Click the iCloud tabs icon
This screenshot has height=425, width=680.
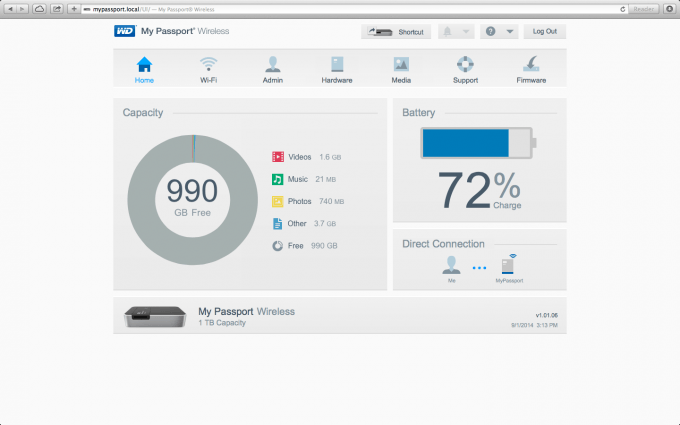[39, 9]
